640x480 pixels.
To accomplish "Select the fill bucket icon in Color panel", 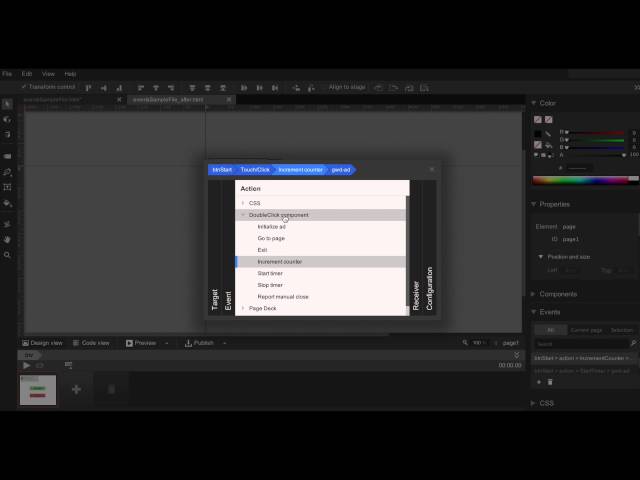I will (x=548, y=145).
